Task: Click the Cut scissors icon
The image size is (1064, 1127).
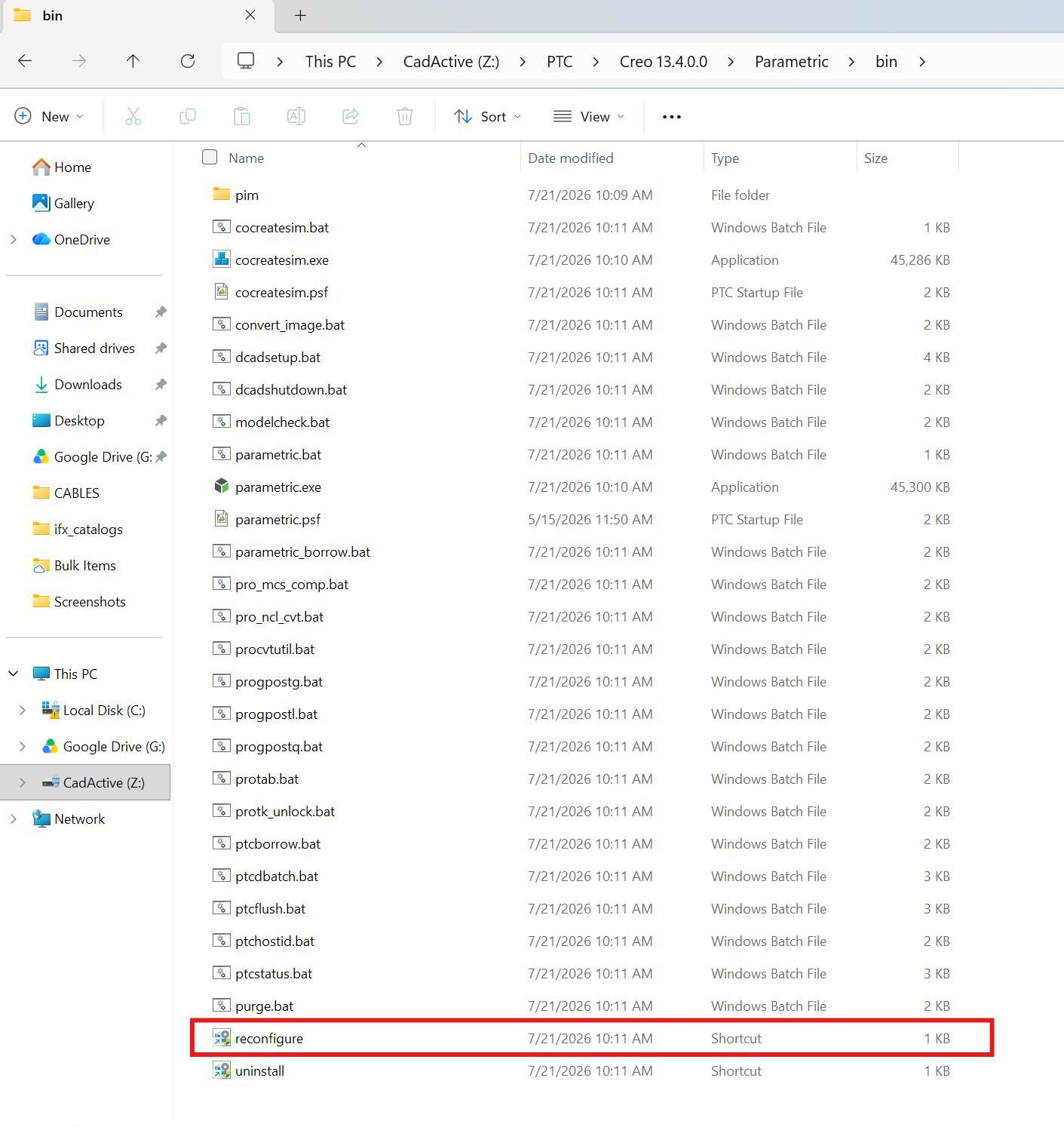Action: pos(133,116)
